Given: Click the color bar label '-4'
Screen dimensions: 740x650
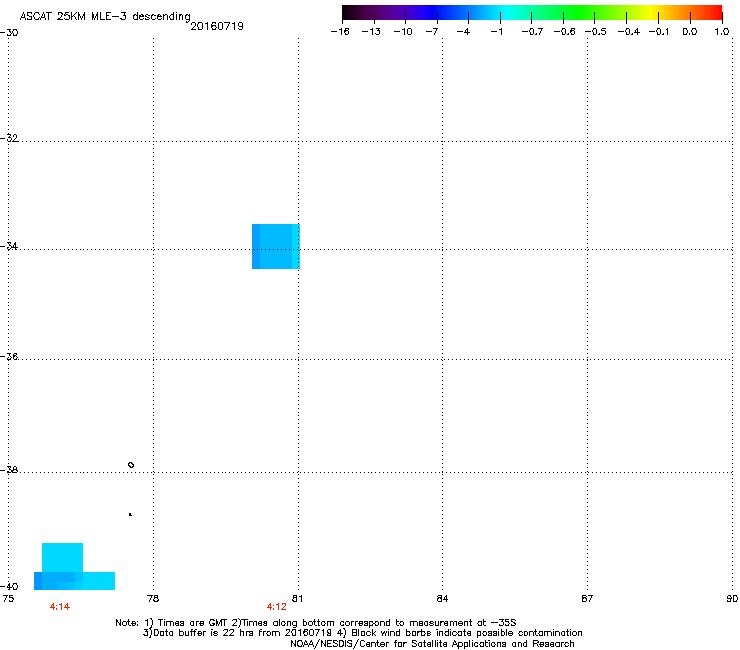Looking at the screenshot, I should [463, 32].
